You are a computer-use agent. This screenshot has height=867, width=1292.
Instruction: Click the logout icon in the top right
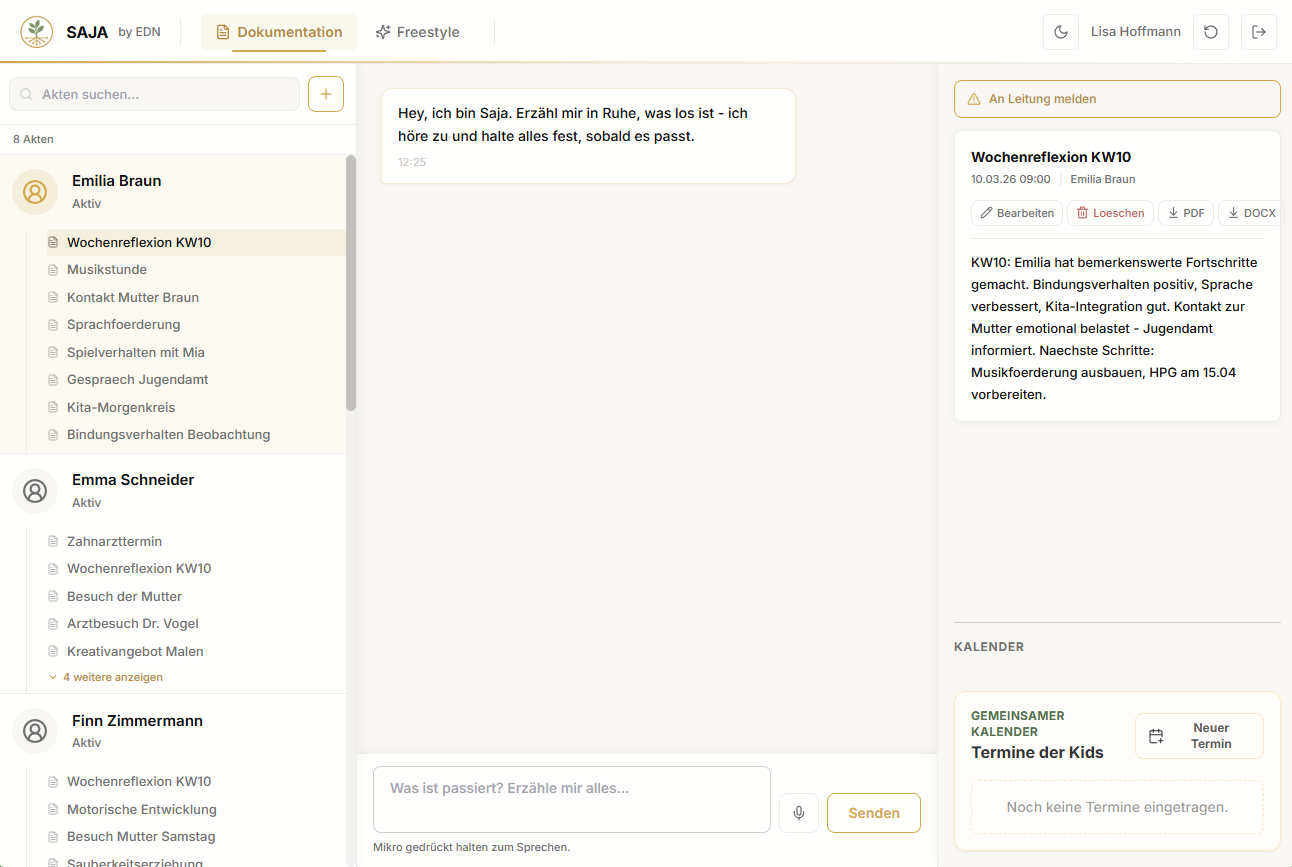pos(1258,32)
